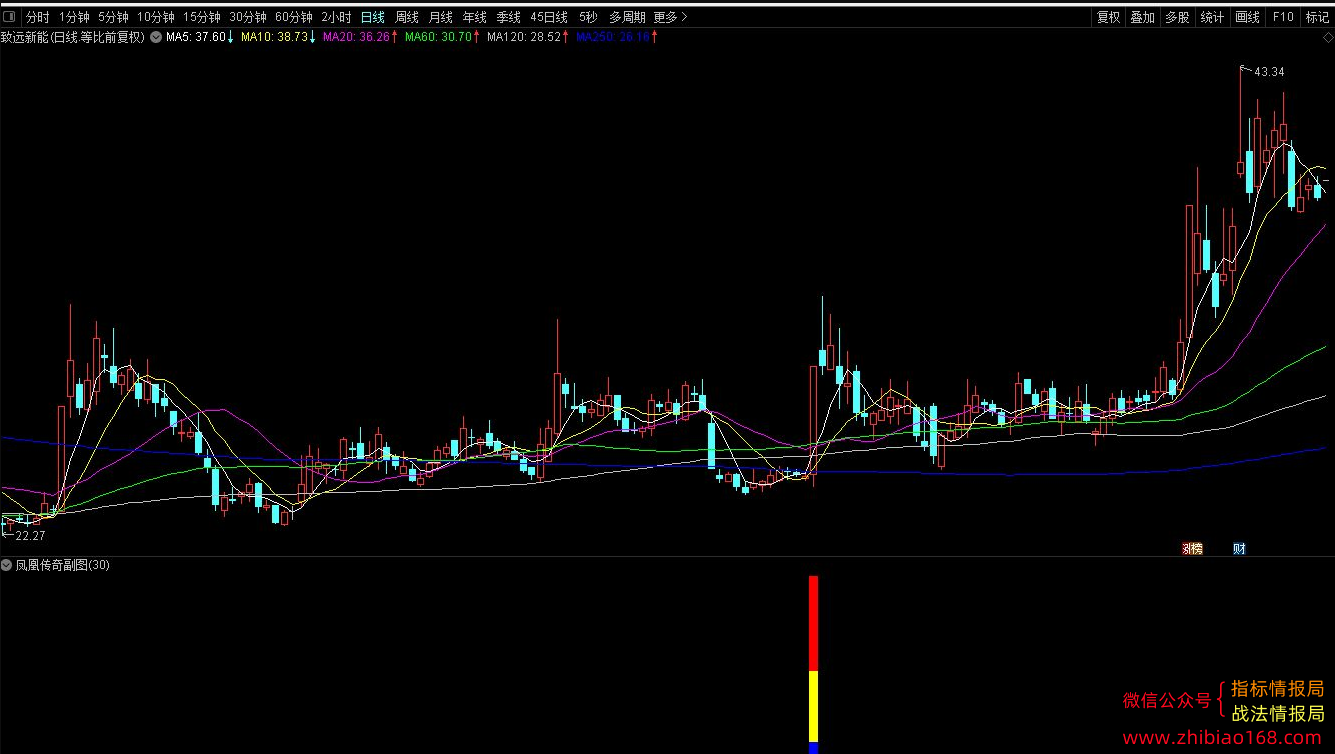Click the MA5: 37.60 label
Viewport: 1335px width, 754px height.
point(195,37)
